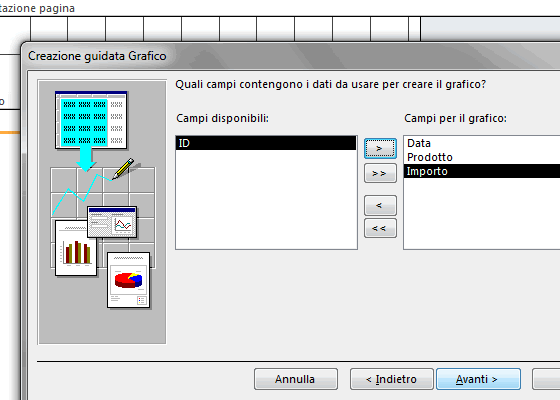Viewport: 560px width, 400px height.
Task: Continue with the Avanti button
Action: coord(478,379)
